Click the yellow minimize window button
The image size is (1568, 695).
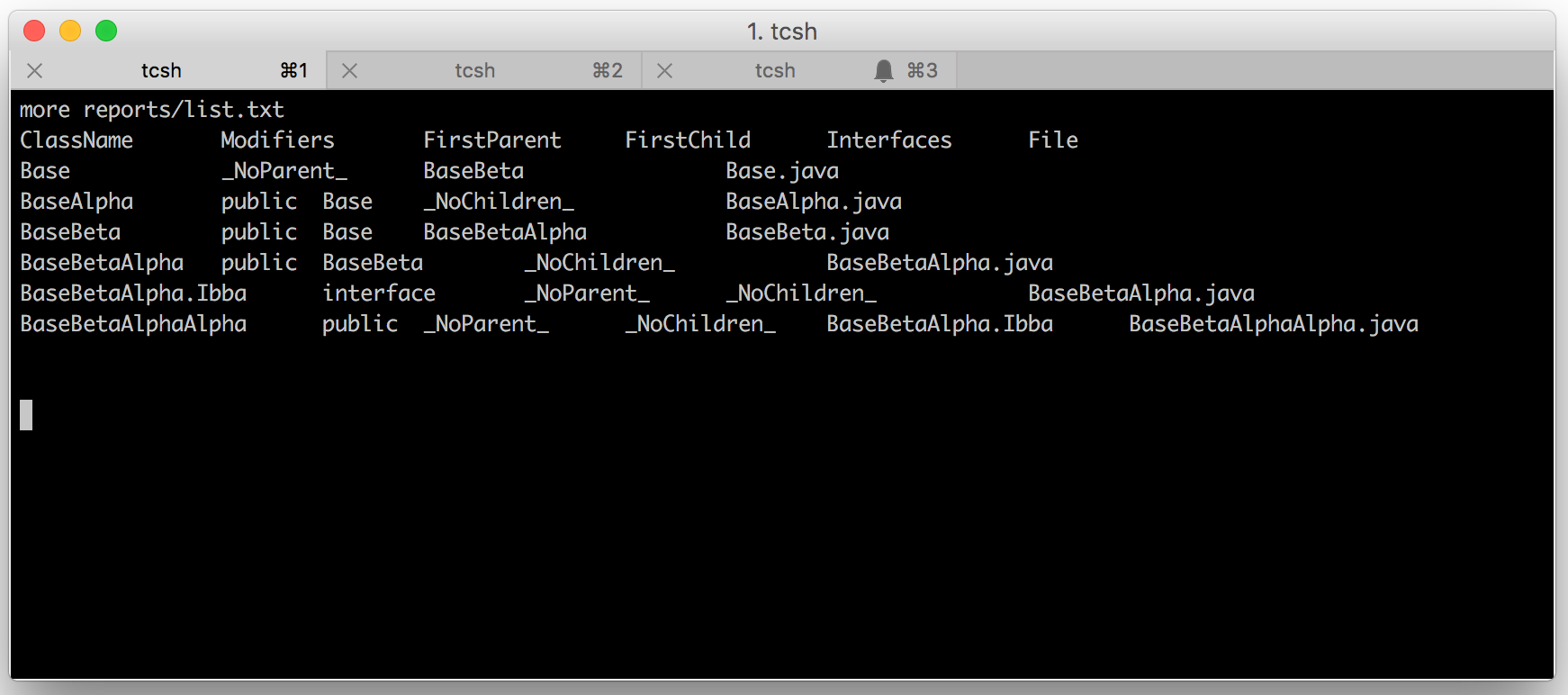pyautogui.click(x=70, y=31)
